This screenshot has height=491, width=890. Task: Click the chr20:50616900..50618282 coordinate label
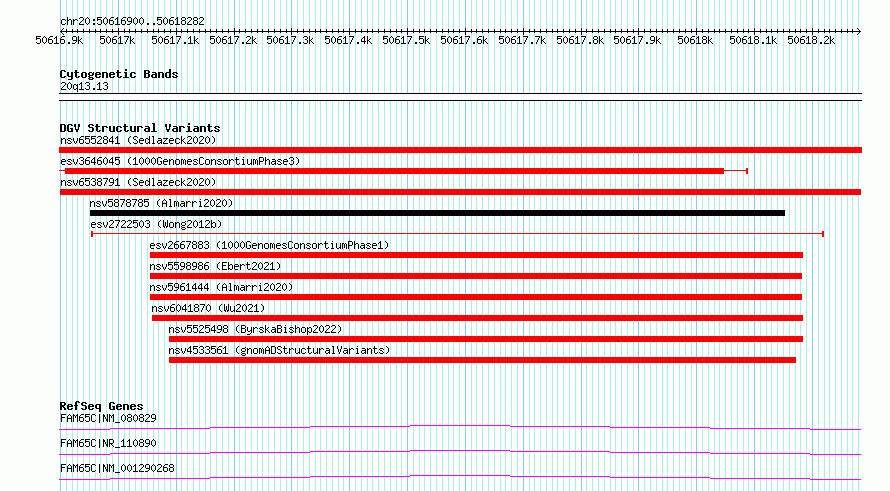click(132, 21)
